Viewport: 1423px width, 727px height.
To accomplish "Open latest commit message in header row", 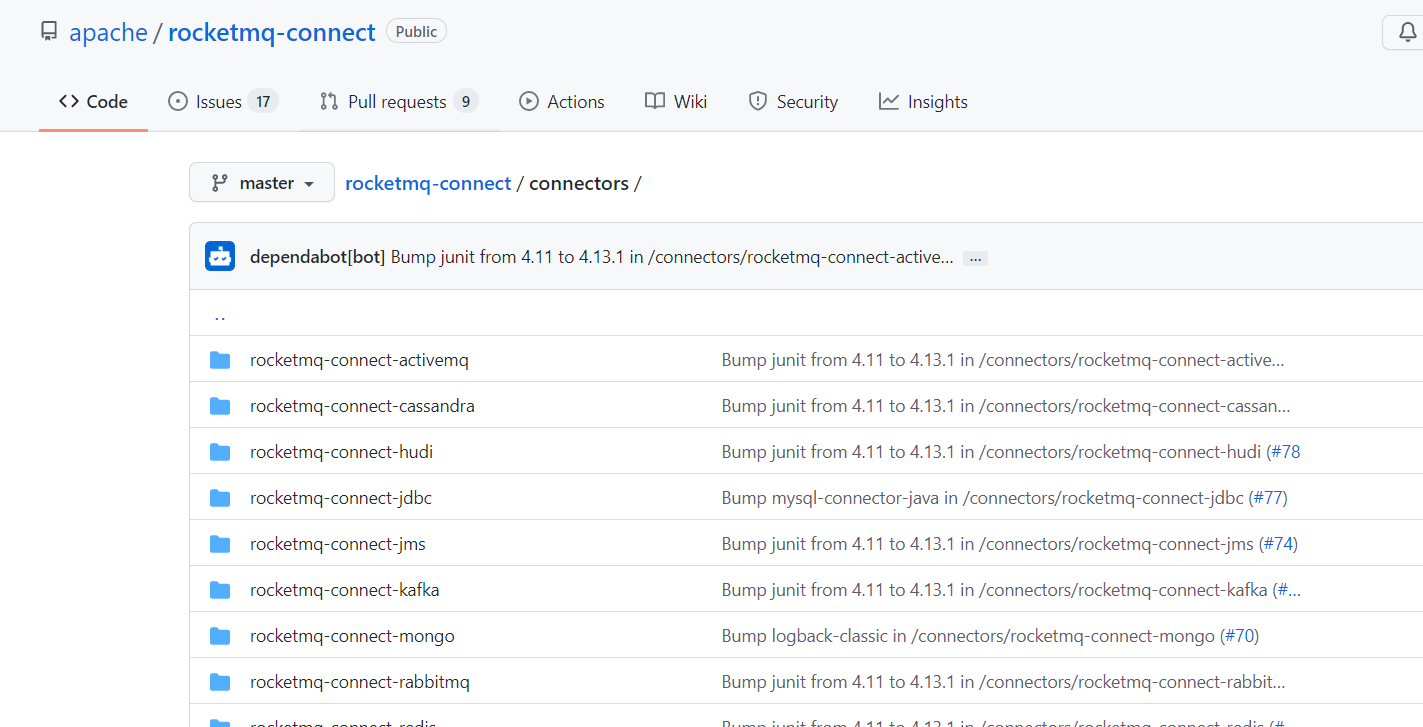I will coord(672,257).
